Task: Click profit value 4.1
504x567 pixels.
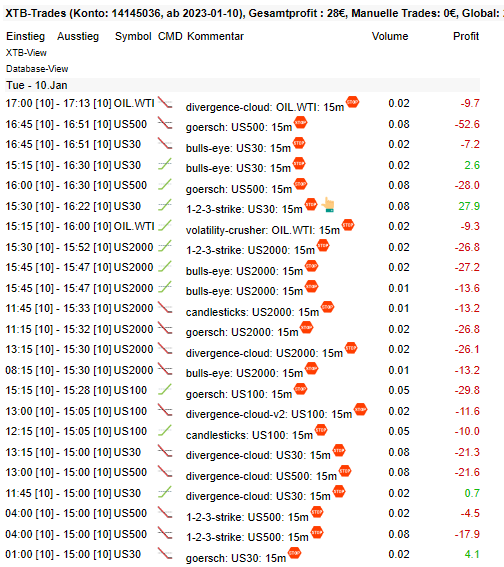Action: click(x=472, y=554)
